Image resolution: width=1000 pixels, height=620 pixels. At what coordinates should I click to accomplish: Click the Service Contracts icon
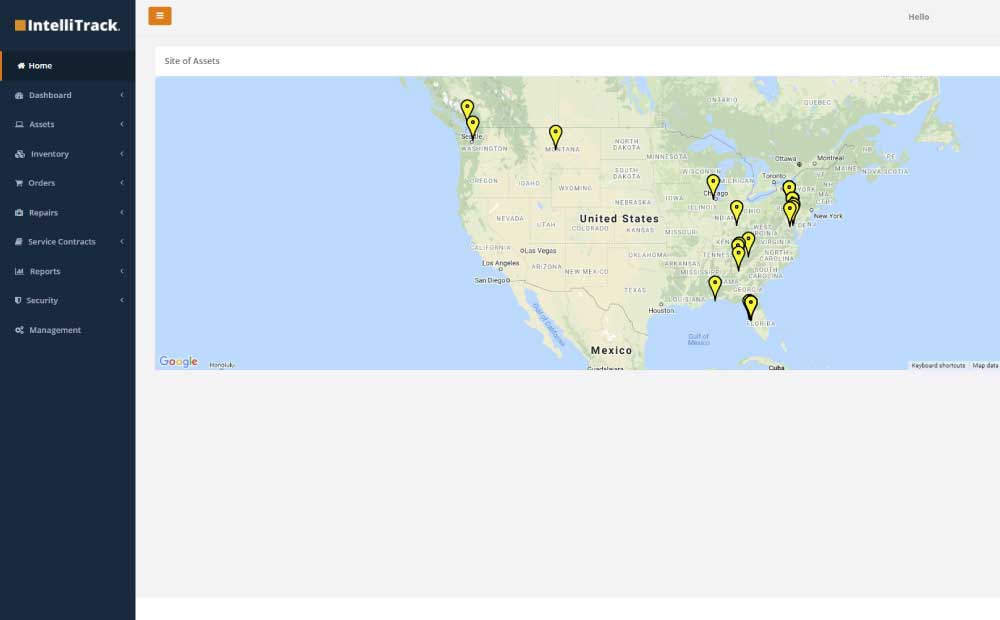19,242
